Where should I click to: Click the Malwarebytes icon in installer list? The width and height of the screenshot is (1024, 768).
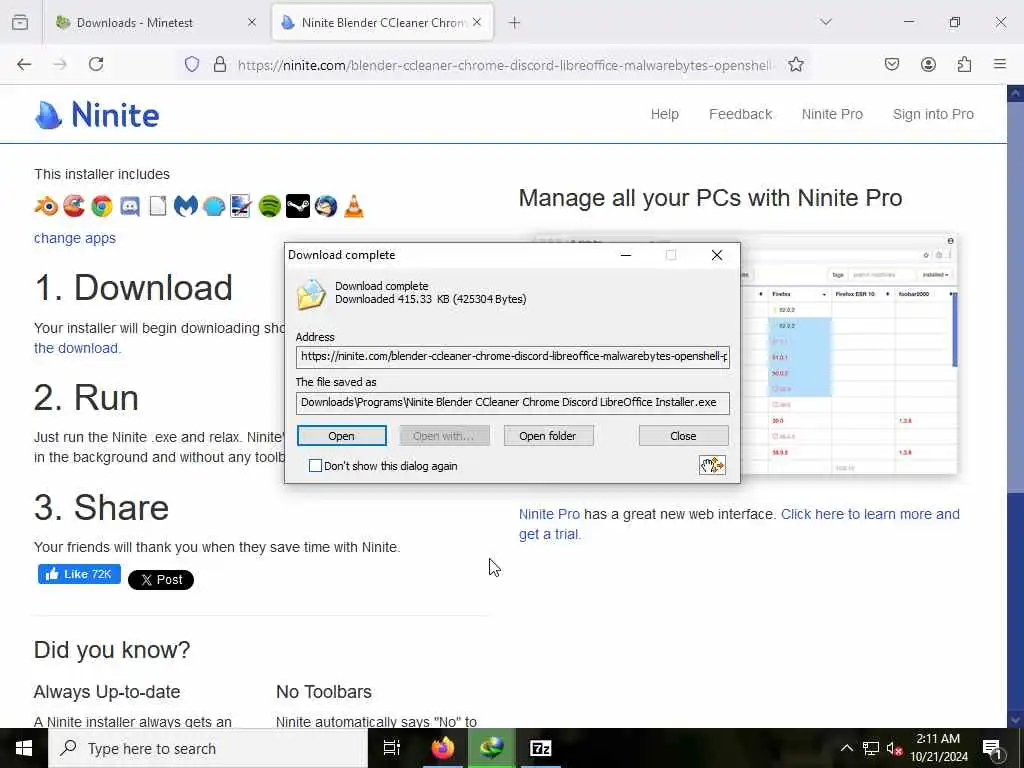185,206
